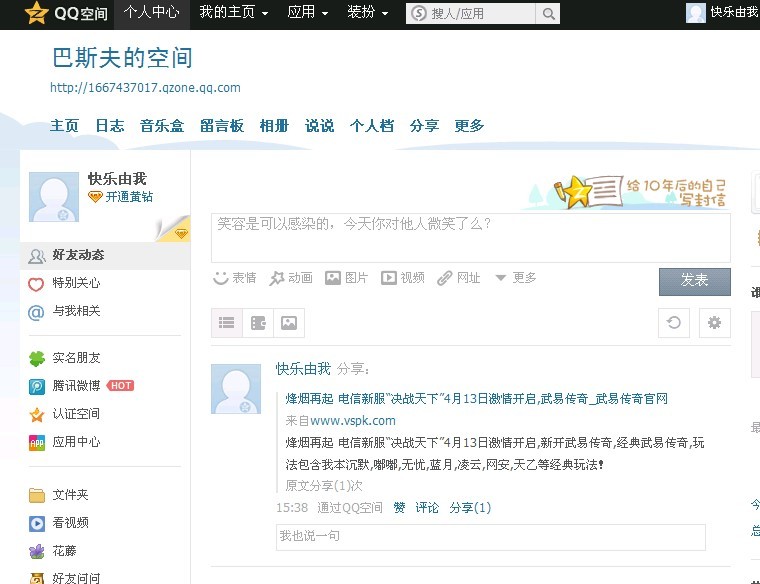Switch feed to card layout view
This screenshot has width=760, height=584.
[258, 323]
